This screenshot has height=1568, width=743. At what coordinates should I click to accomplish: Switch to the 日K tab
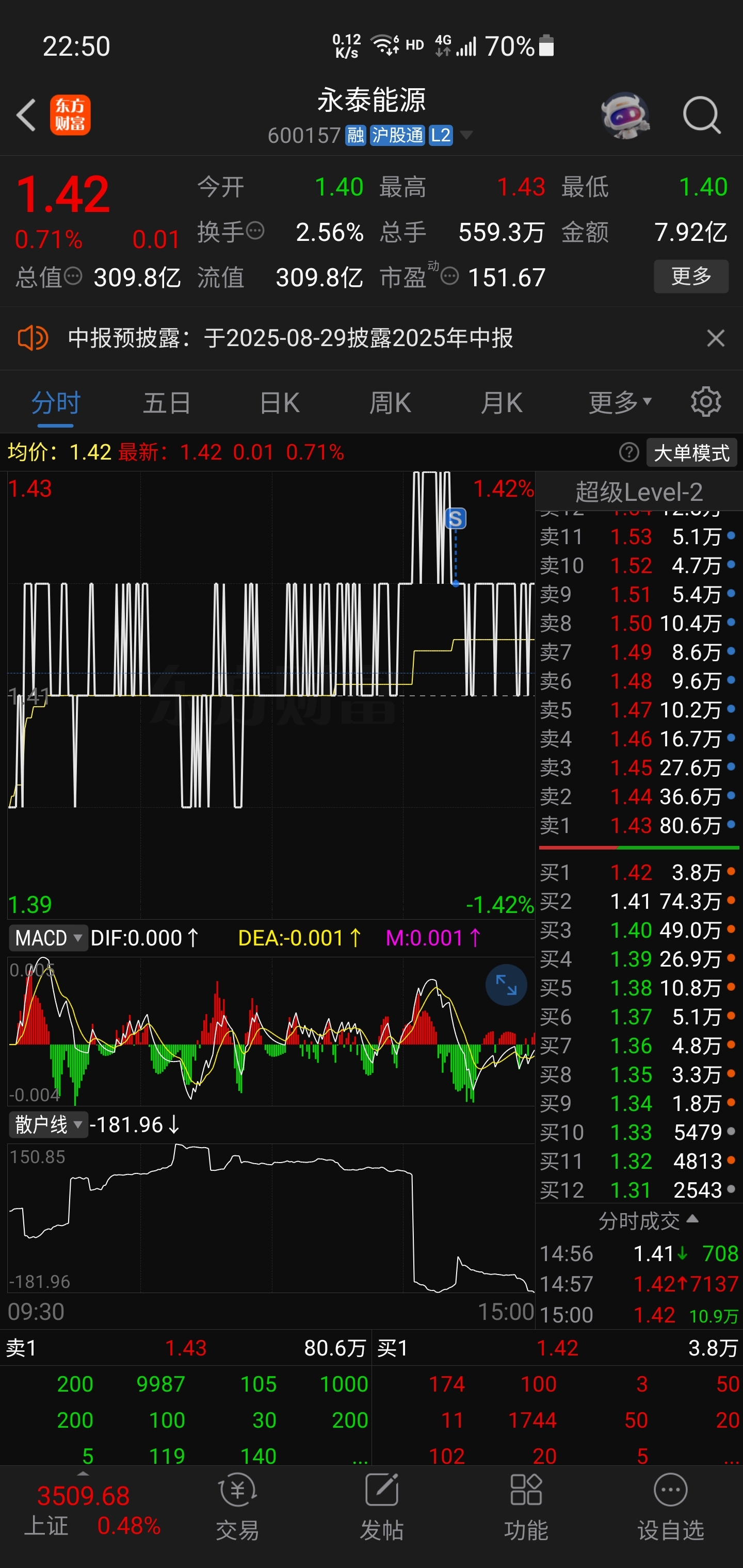(x=279, y=402)
